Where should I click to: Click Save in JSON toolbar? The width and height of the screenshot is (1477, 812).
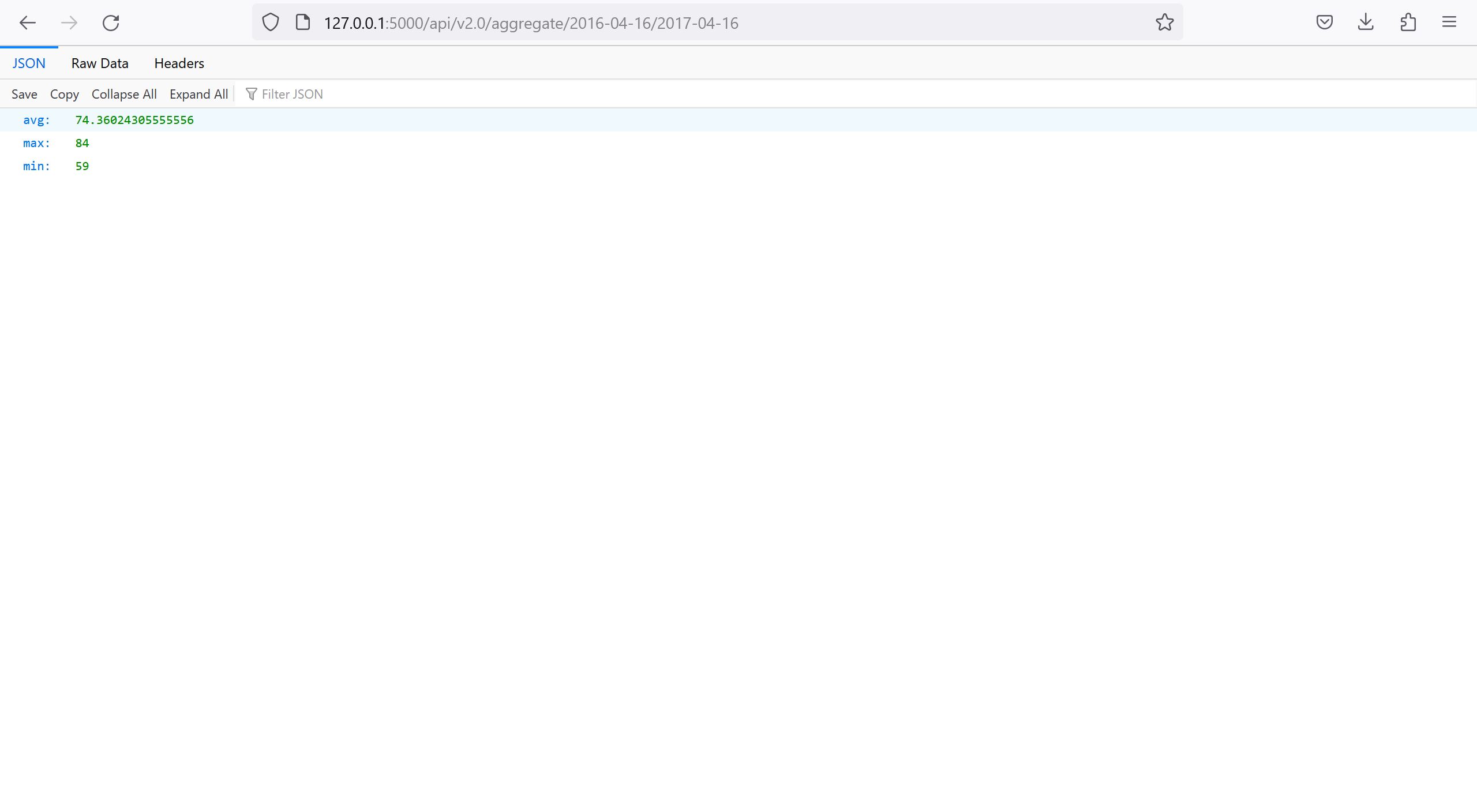point(24,94)
